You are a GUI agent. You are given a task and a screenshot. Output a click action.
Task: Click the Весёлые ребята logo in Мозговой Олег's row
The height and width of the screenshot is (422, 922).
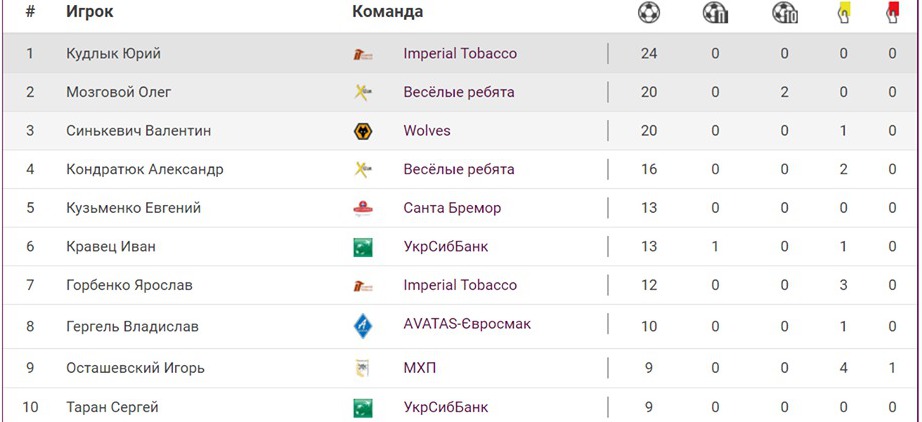click(363, 92)
